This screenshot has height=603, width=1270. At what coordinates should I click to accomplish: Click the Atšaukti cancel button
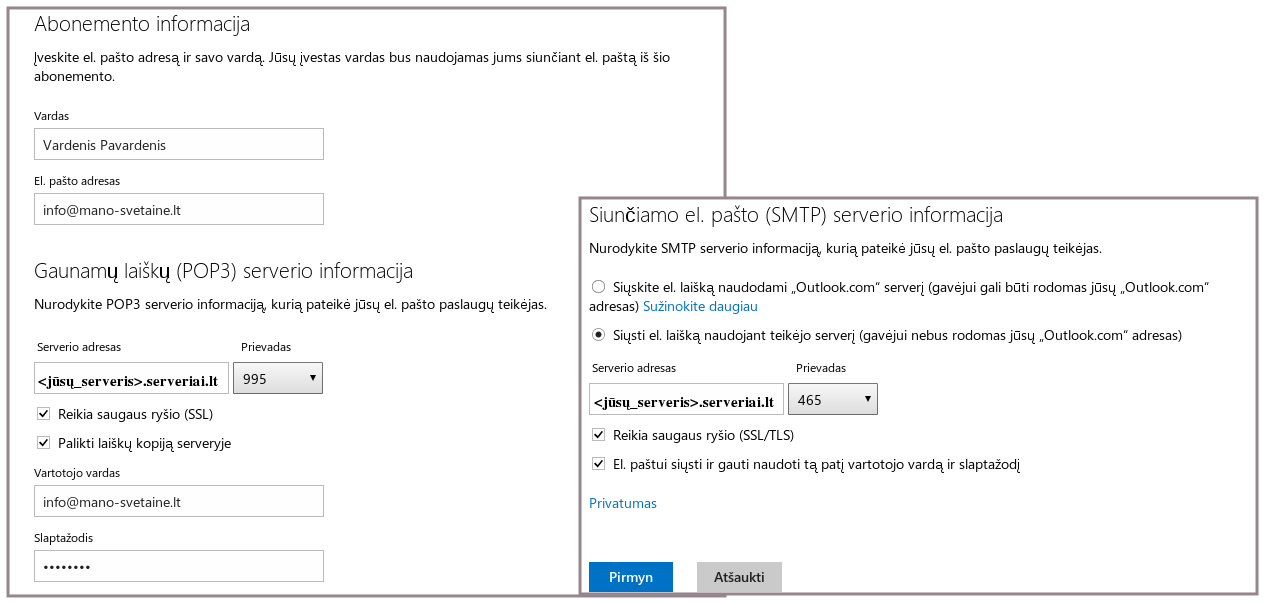point(739,577)
